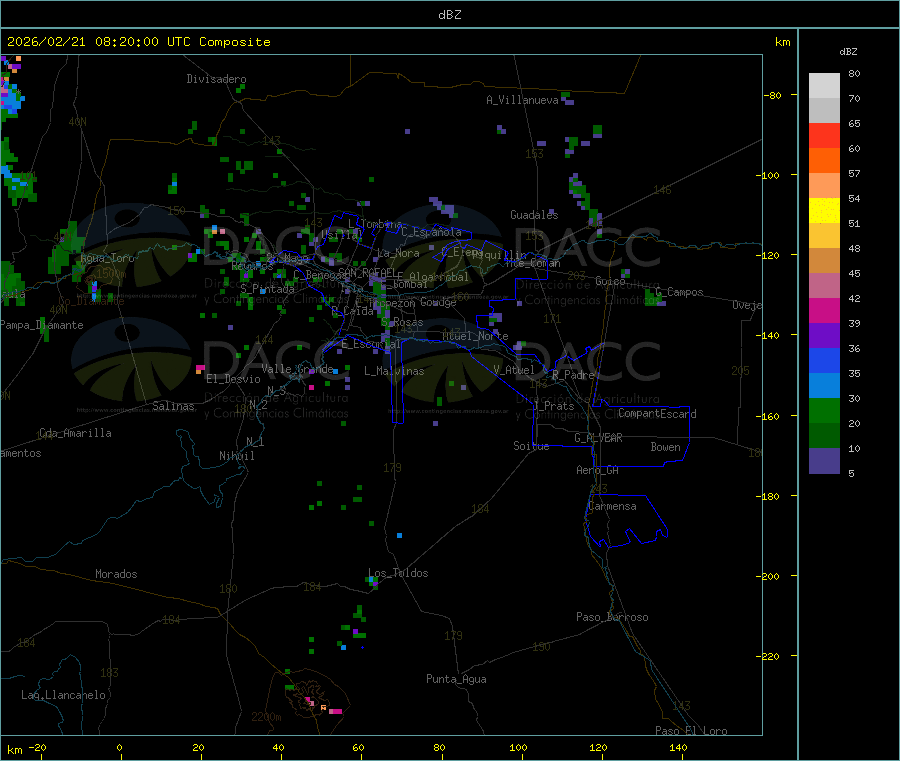Click the magenta echo near El_Desvio
Viewport: 900px width, 761px height.
(200, 368)
